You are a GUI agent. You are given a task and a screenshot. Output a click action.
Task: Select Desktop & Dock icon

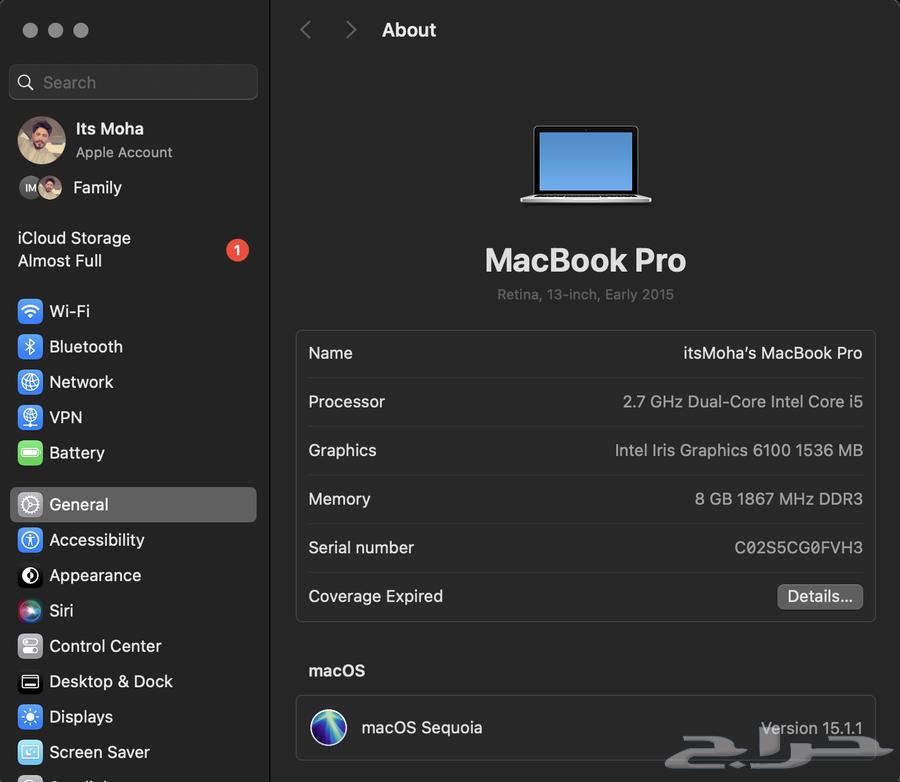coord(30,682)
